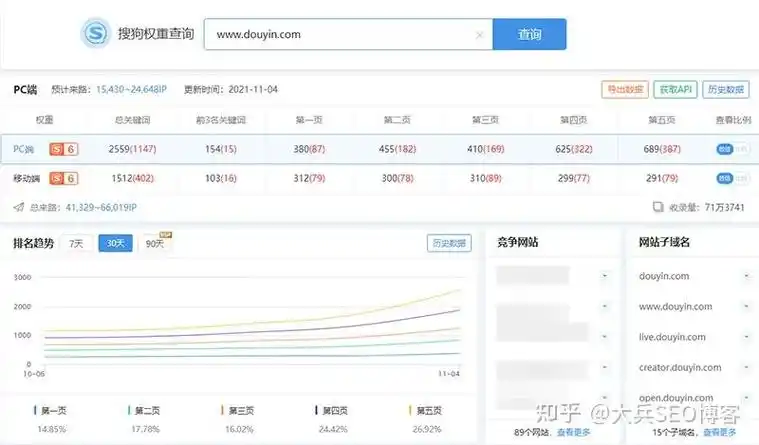Expand the fourth competitor site dropdown arrow
The width and height of the screenshot is (759, 445).
coord(605,368)
